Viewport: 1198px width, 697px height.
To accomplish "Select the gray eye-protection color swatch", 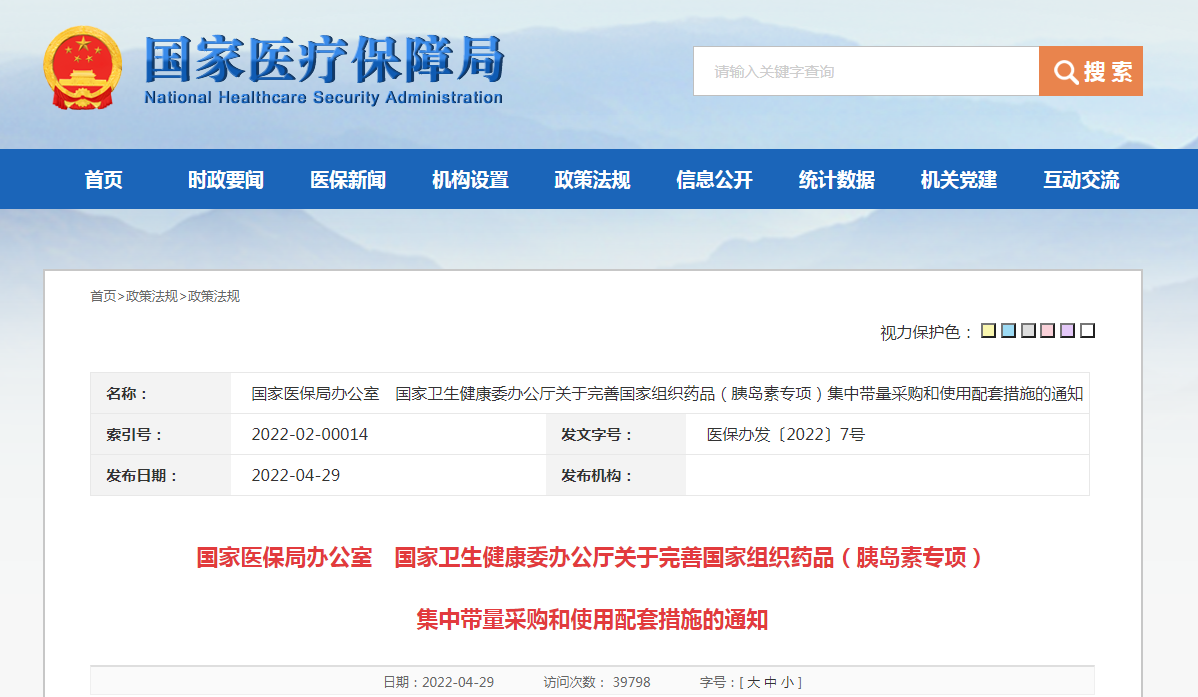I will [x=1028, y=331].
